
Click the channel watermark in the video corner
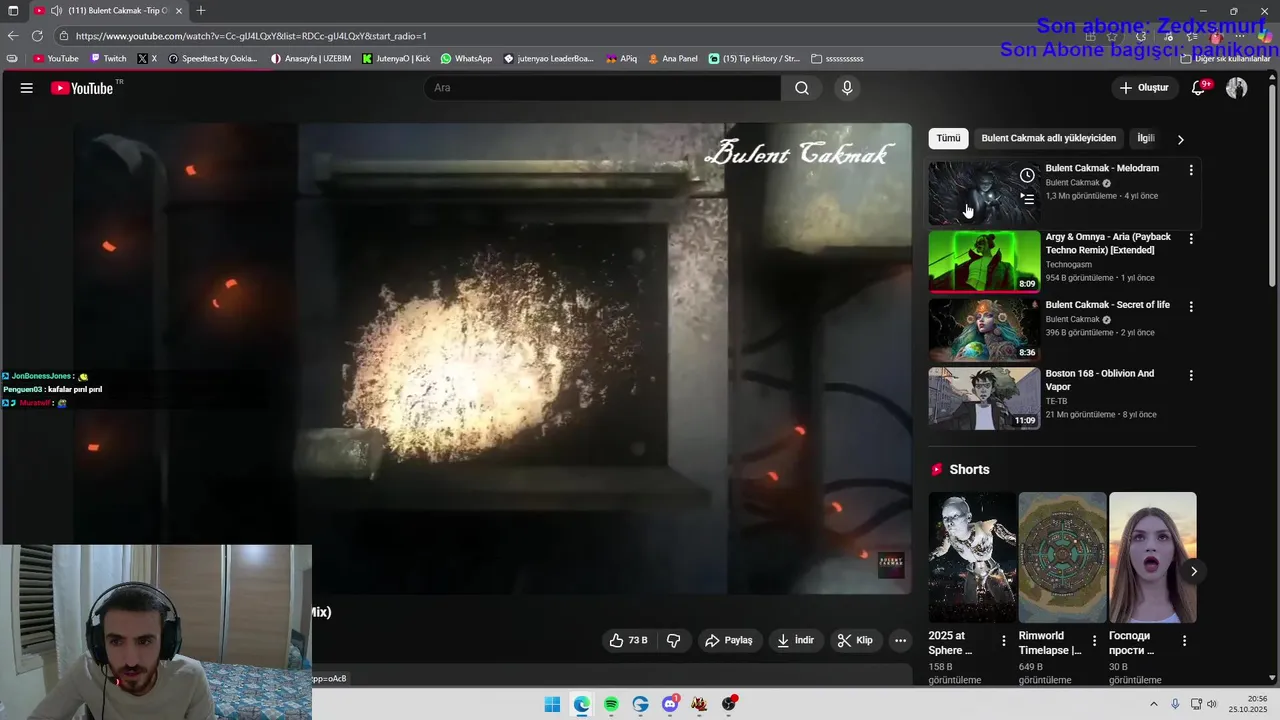tap(891, 565)
